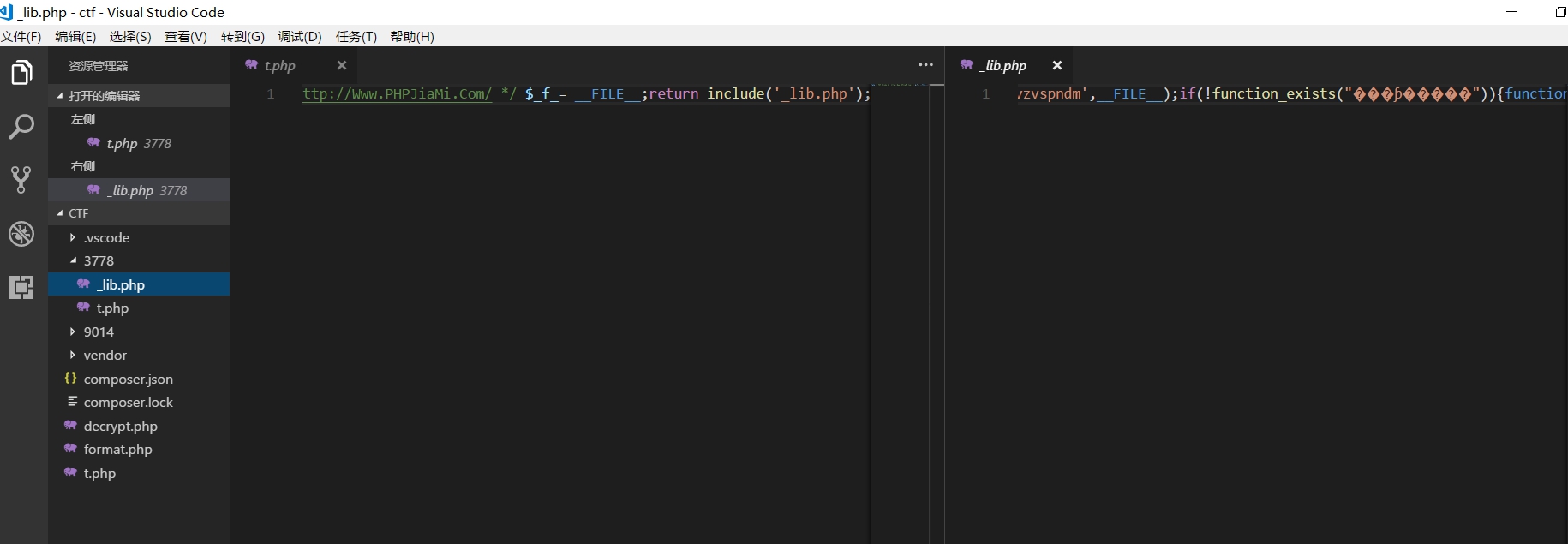Viewport: 1568px width, 544px height.
Task: Click the more actions ellipsis in left editor
Action: pyautogui.click(x=926, y=65)
